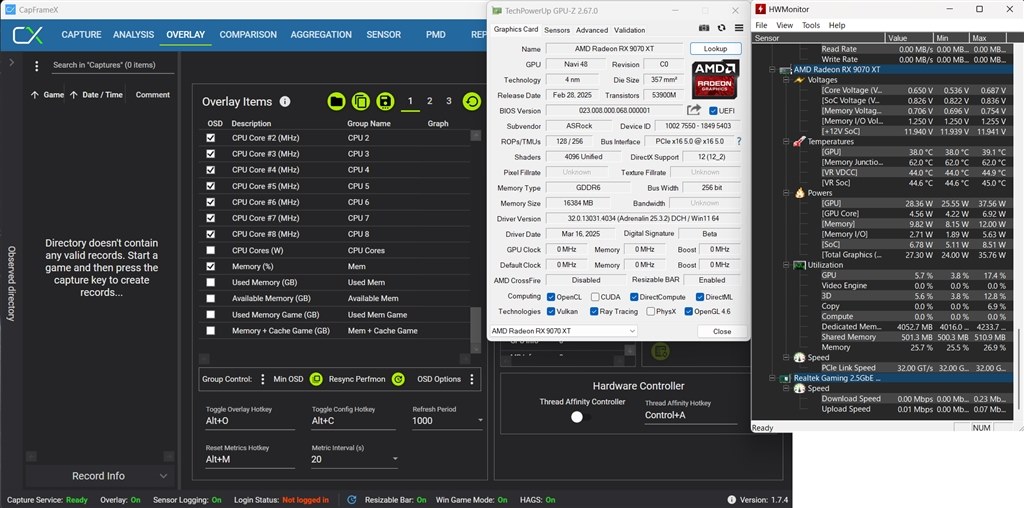Click GPU-Z refresh icon
The image size is (1024, 508).
click(722, 28)
